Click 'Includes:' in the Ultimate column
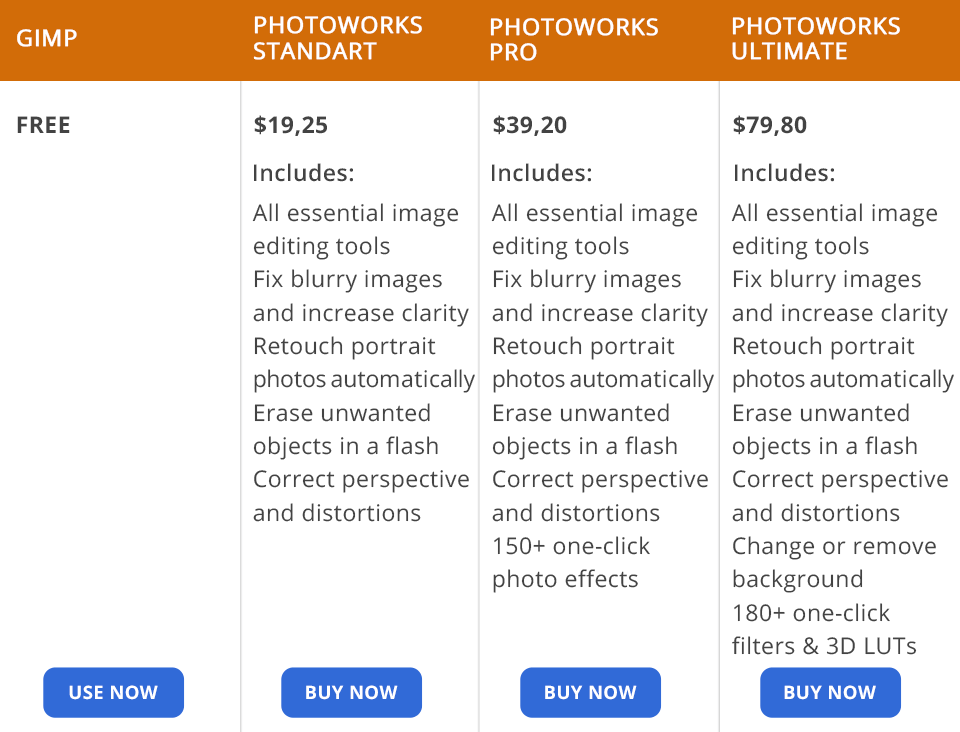 point(783,173)
